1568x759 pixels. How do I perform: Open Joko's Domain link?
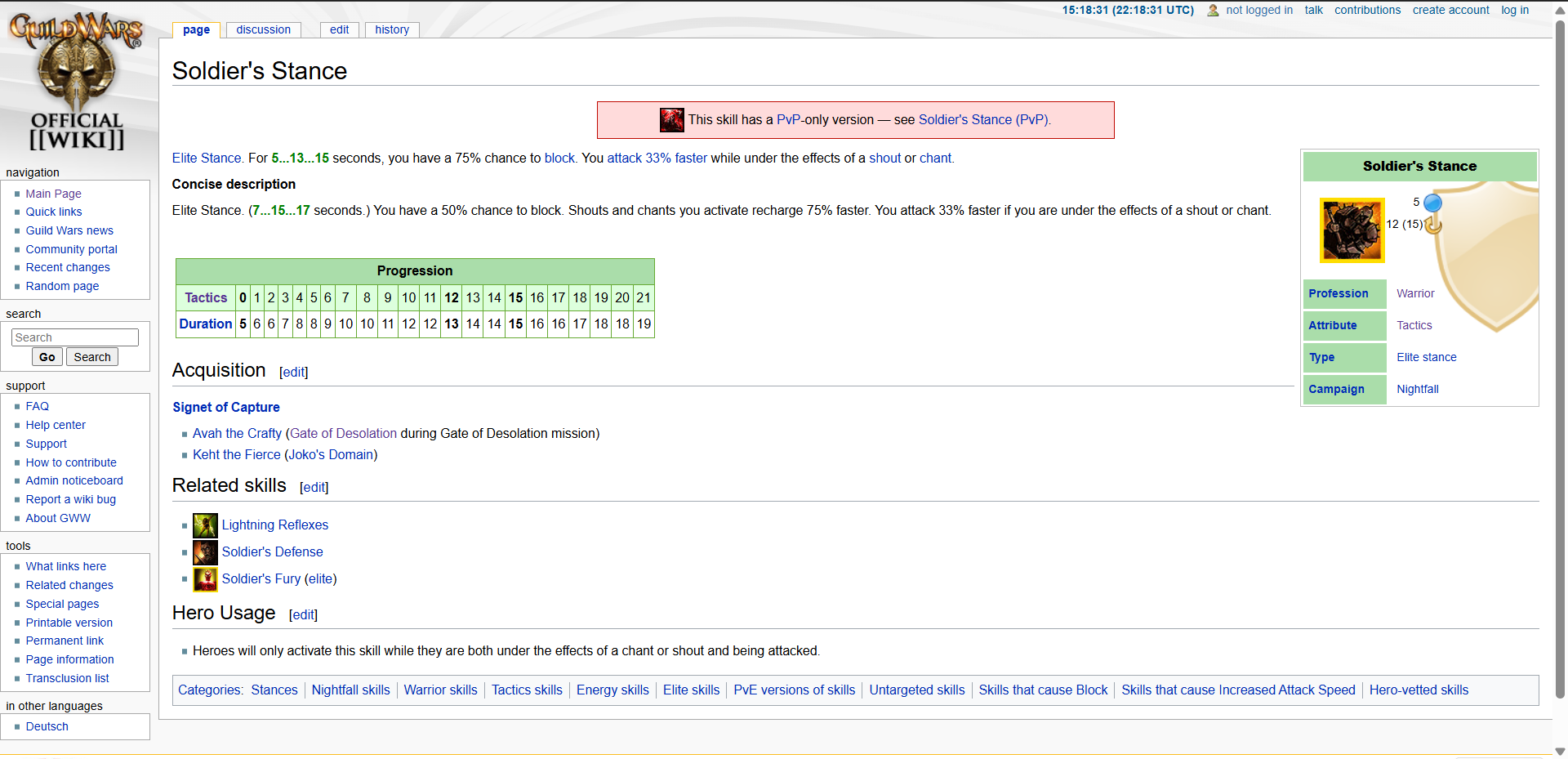coord(331,454)
